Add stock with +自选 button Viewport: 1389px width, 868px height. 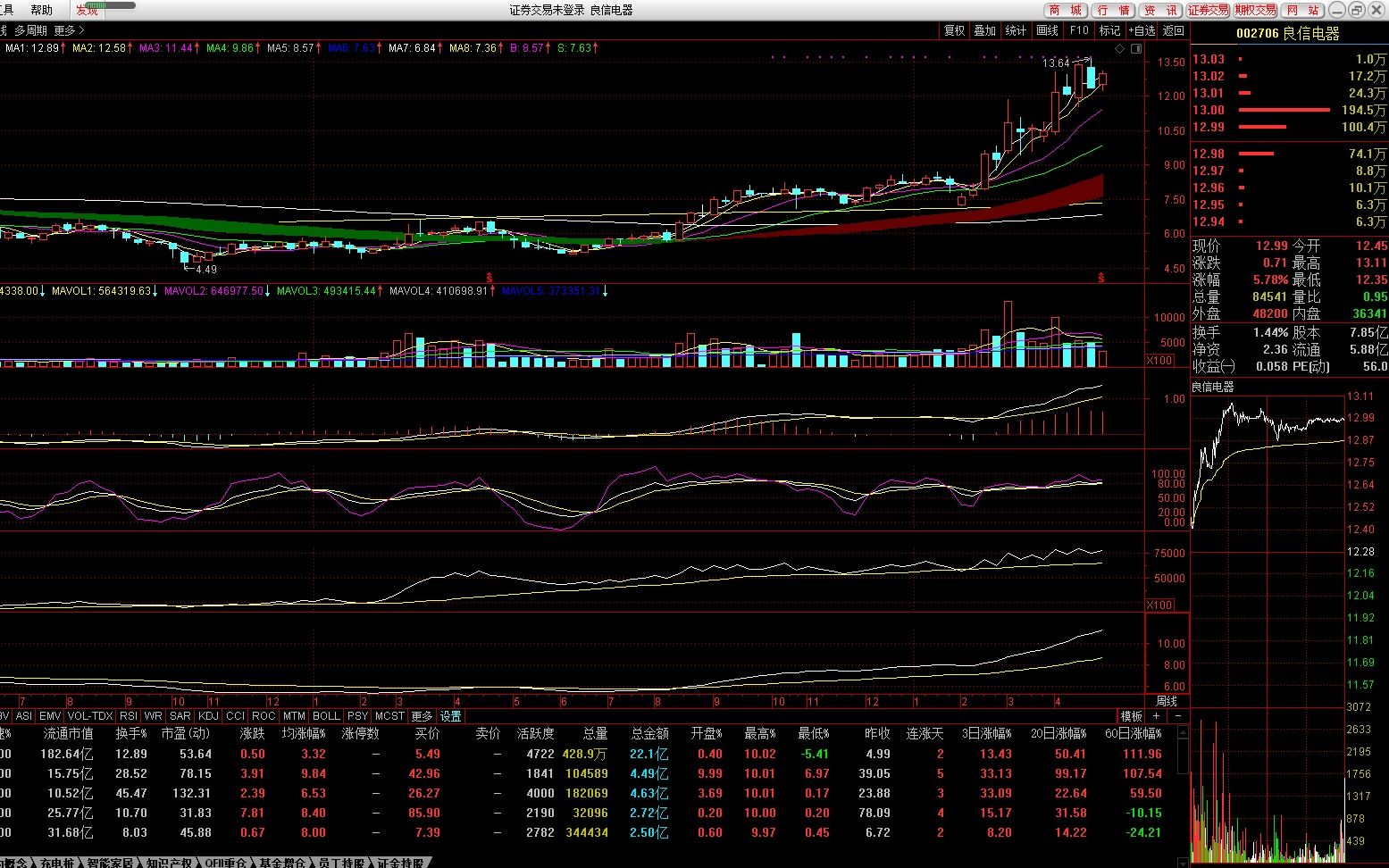pyautogui.click(x=1142, y=30)
